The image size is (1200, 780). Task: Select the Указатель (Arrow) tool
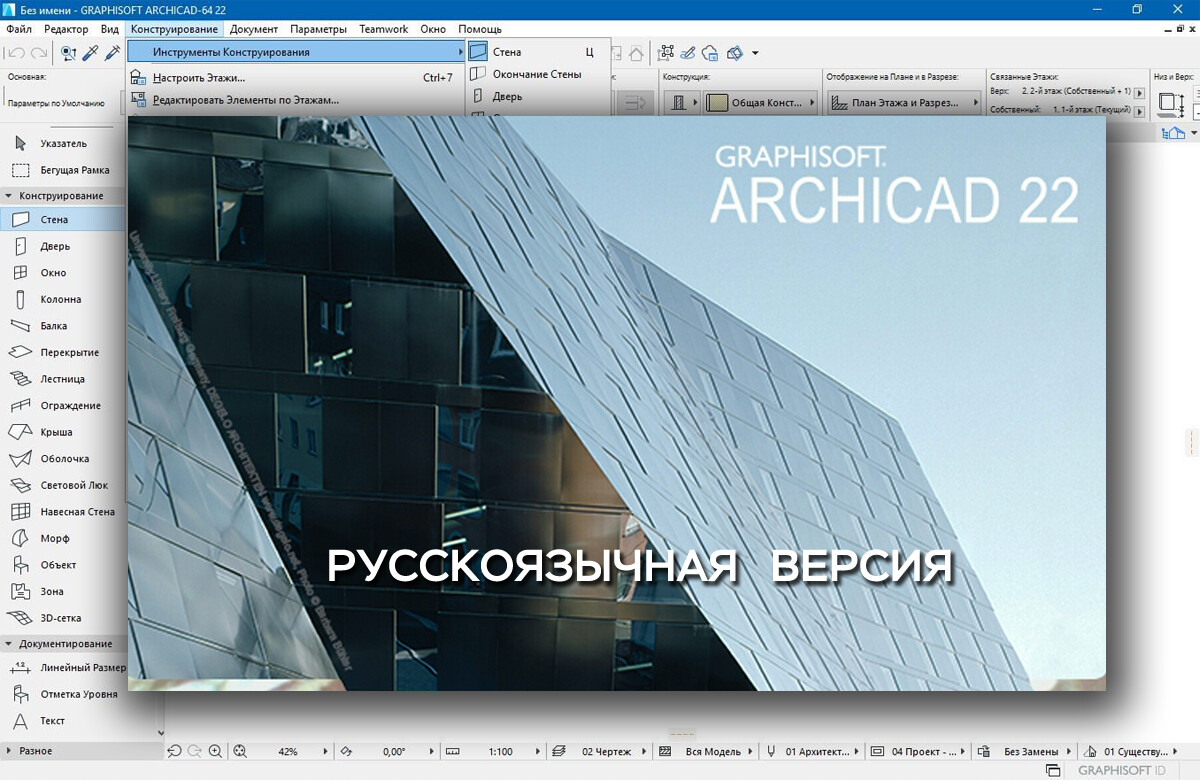(x=62, y=143)
